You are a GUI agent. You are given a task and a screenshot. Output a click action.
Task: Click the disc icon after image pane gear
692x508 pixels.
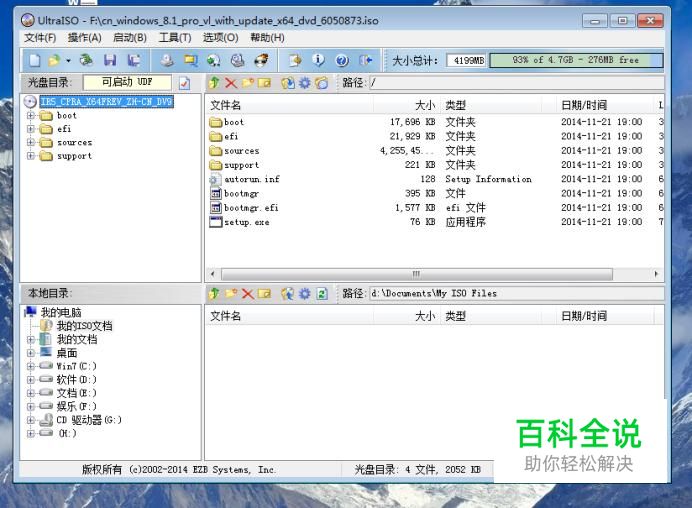pyautogui.click(x=322, y=83)
